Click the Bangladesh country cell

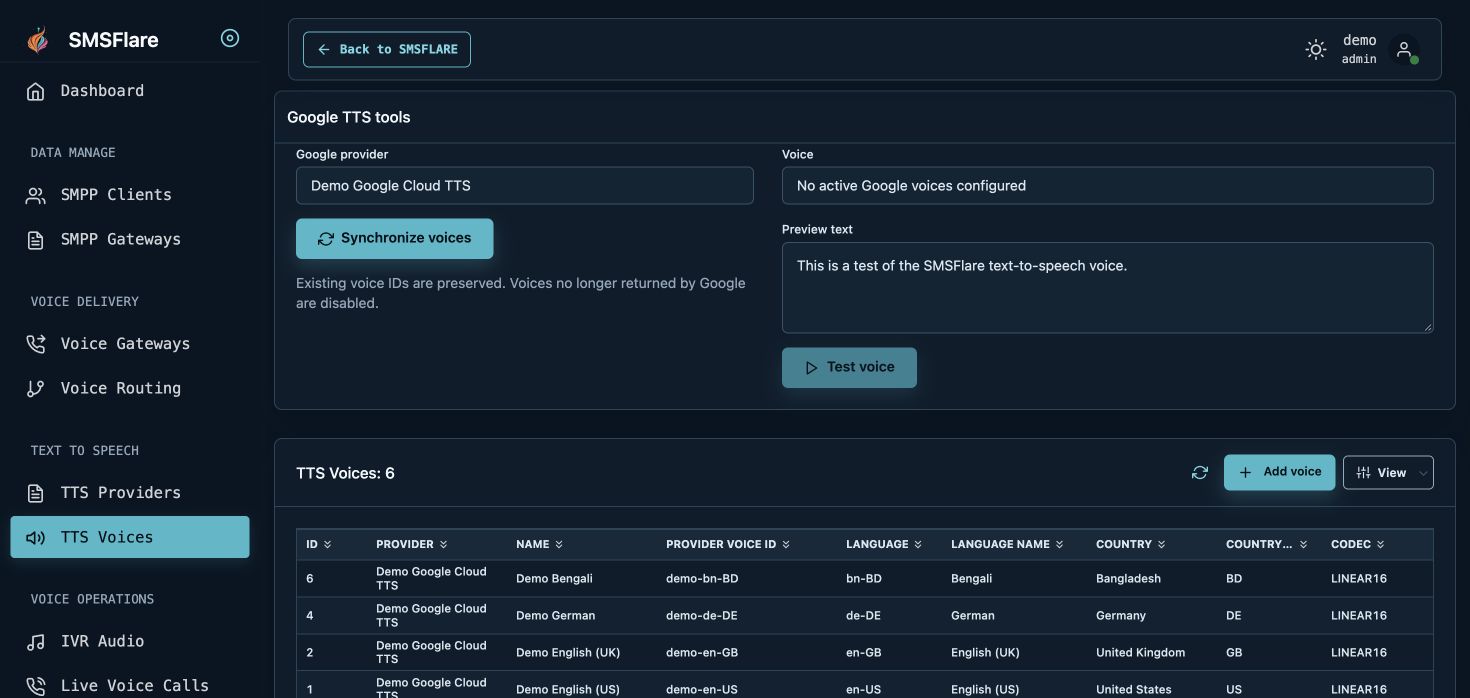(1129, 579)
